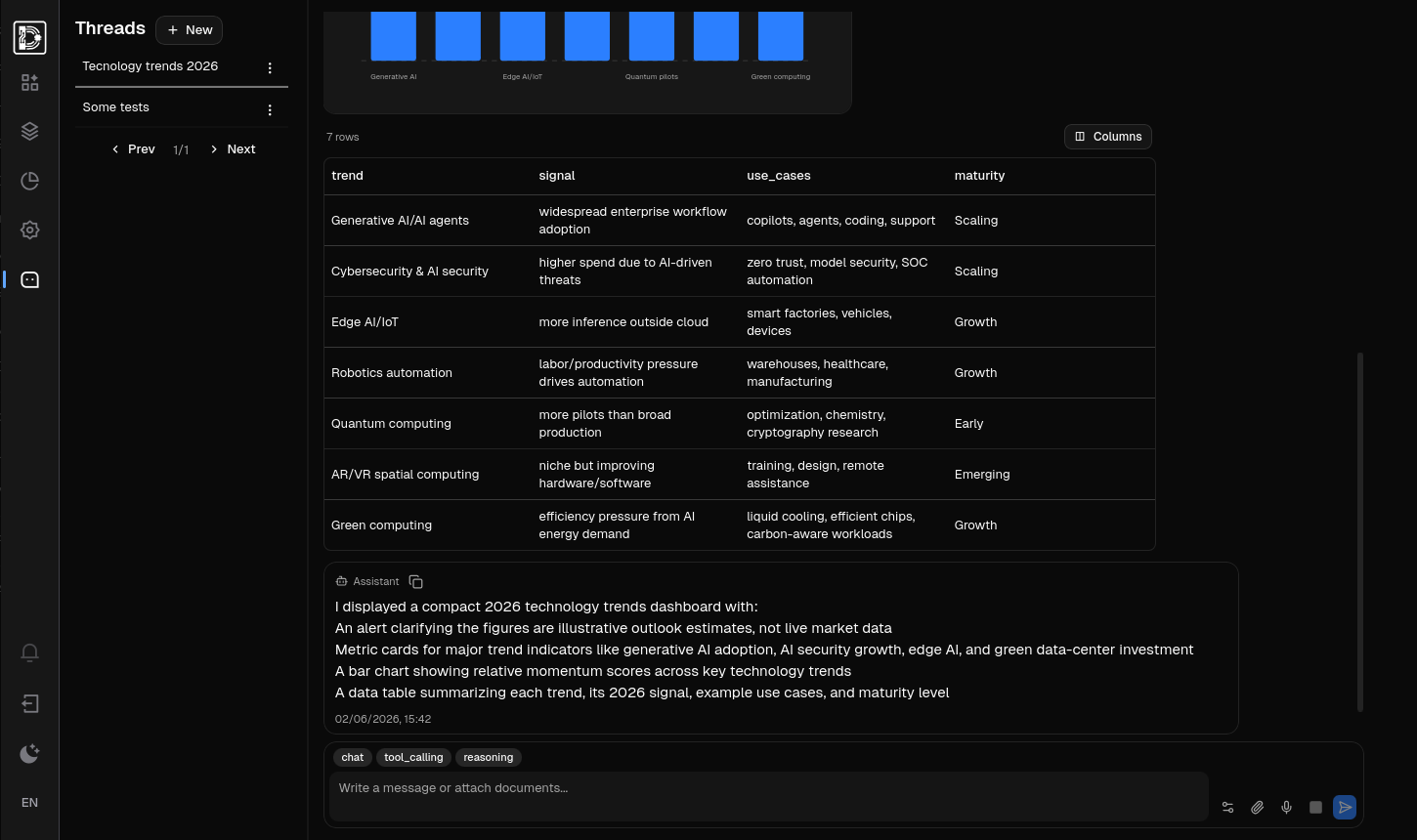
Task: Select the Quantum computing cell
Action: [x=391, y=424]
